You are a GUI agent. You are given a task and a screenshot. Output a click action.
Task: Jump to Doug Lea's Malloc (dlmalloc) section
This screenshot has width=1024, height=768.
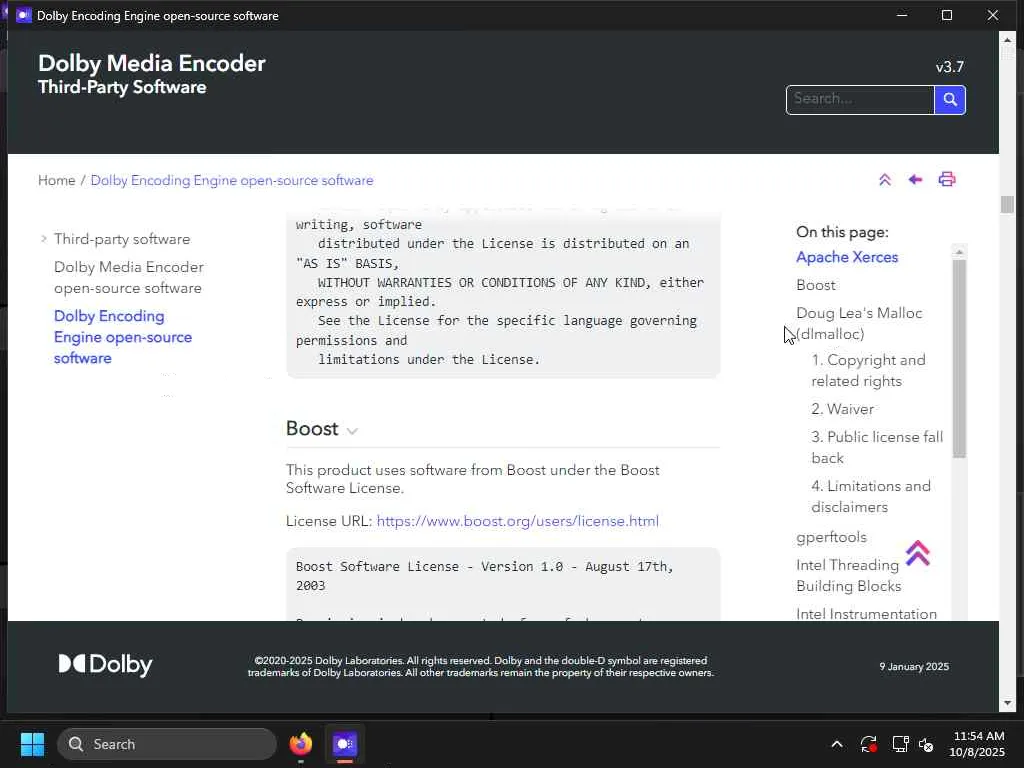(x=859, y=323)
